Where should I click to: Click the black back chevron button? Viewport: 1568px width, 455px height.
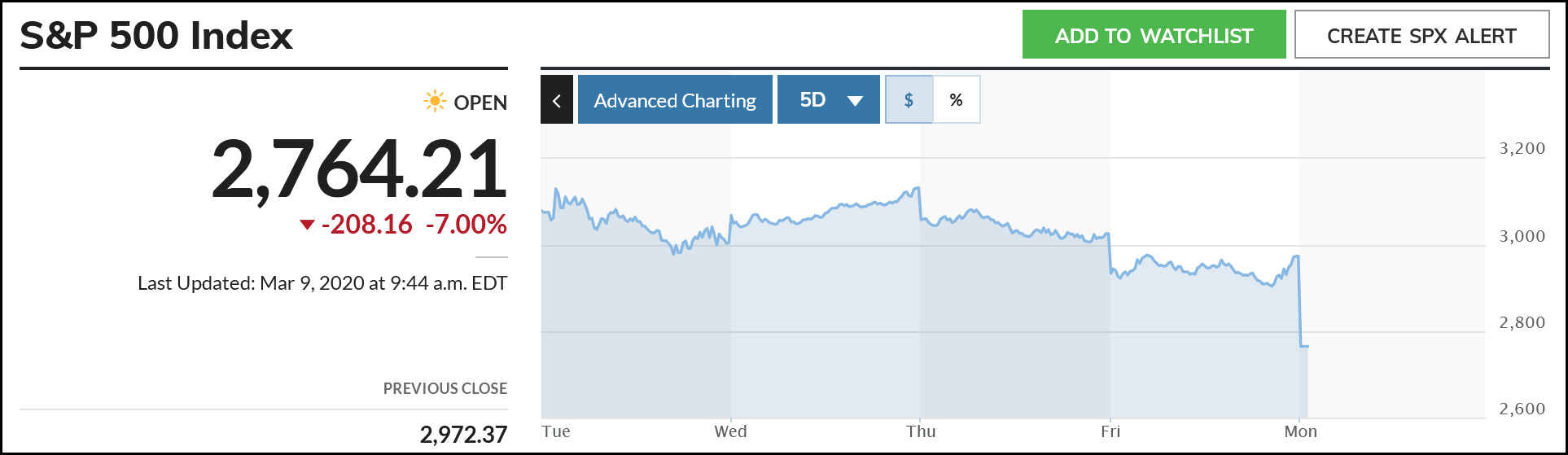(557, 100)
